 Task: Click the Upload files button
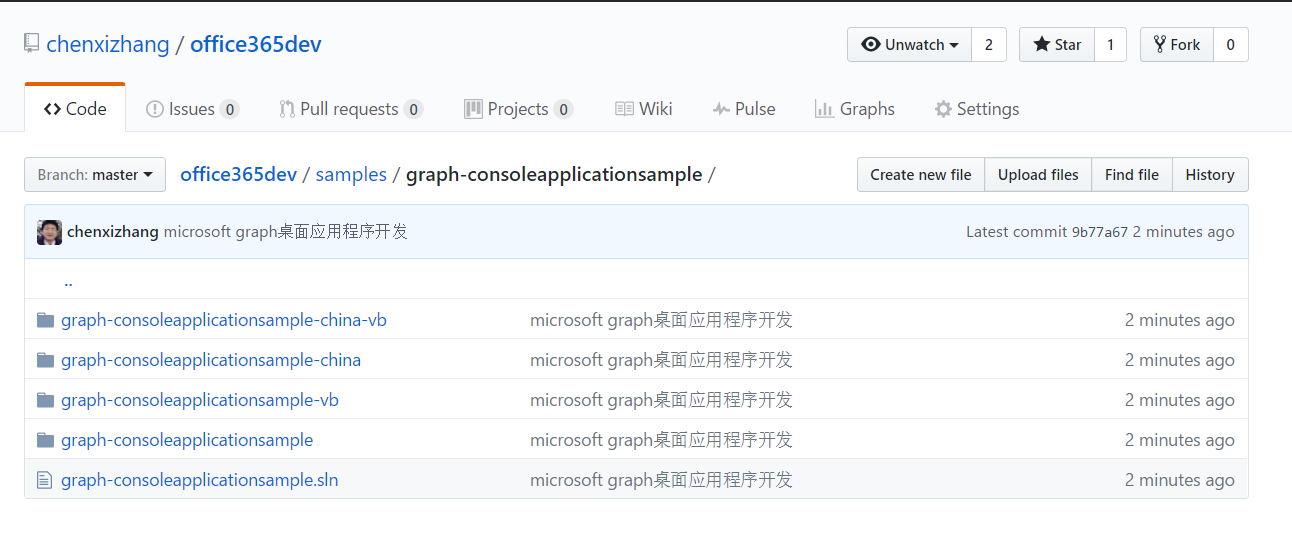click(1038, 175)
